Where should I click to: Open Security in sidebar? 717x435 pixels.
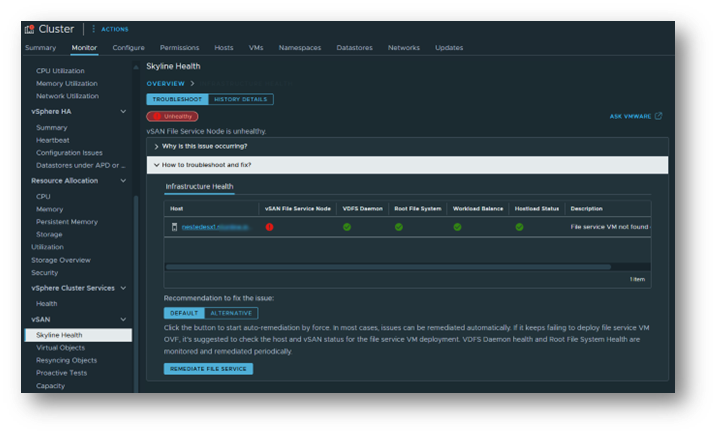point(44,273)
